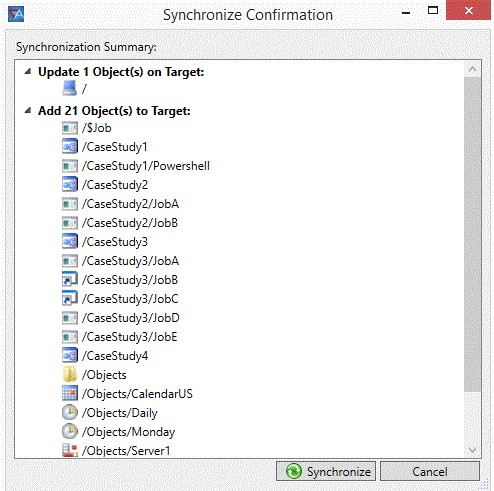This screenshot has height=491, width=494.
Task: Select /CaseStudy1/Powershell in the list
Action: coord(146,166)
